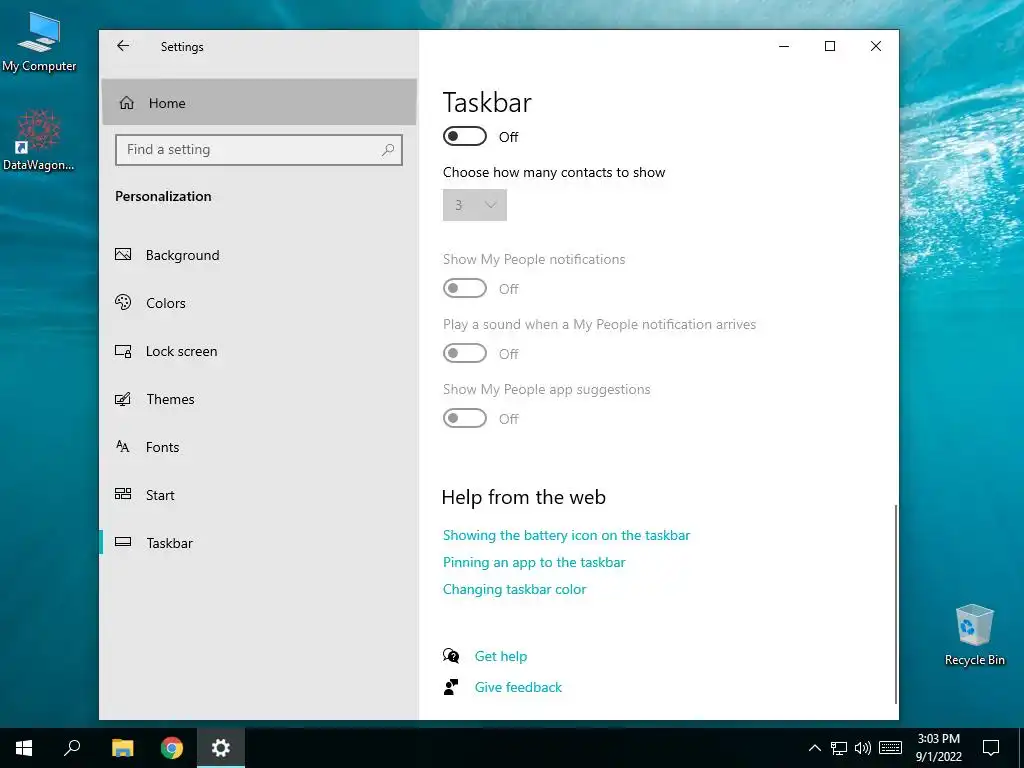Click the Themes brush icon in sidebar
Viewport: 1024px width, 768px height.
[123, 399]
